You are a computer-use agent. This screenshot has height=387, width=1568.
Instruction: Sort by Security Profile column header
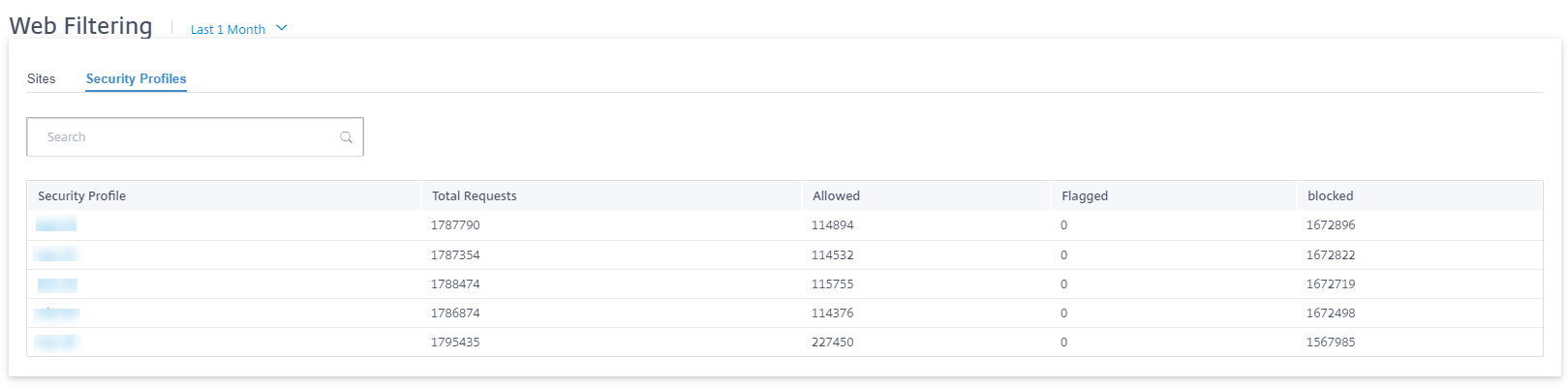[x=81, y=195]
